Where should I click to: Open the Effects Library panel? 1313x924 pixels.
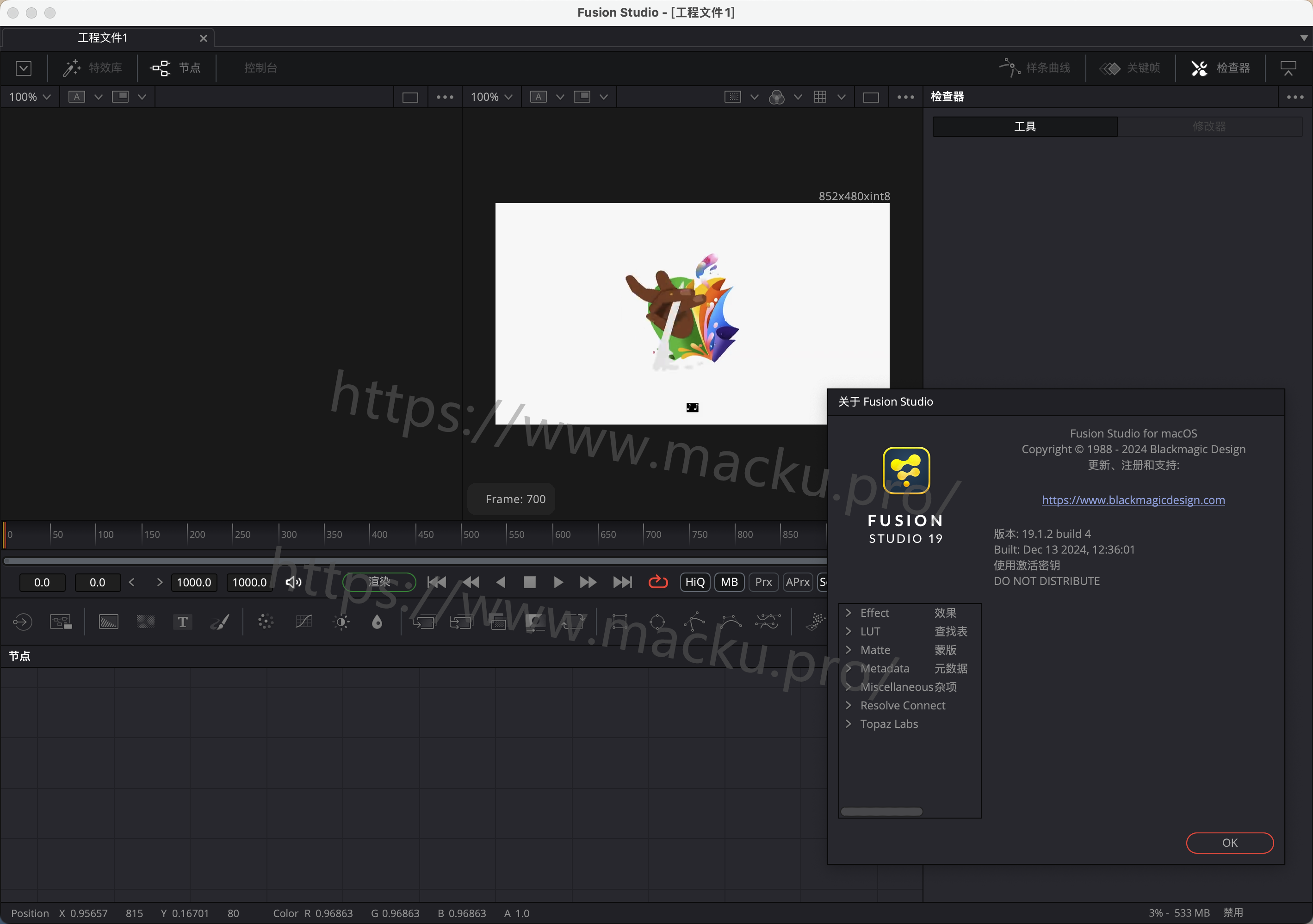(x=93, y=68)
